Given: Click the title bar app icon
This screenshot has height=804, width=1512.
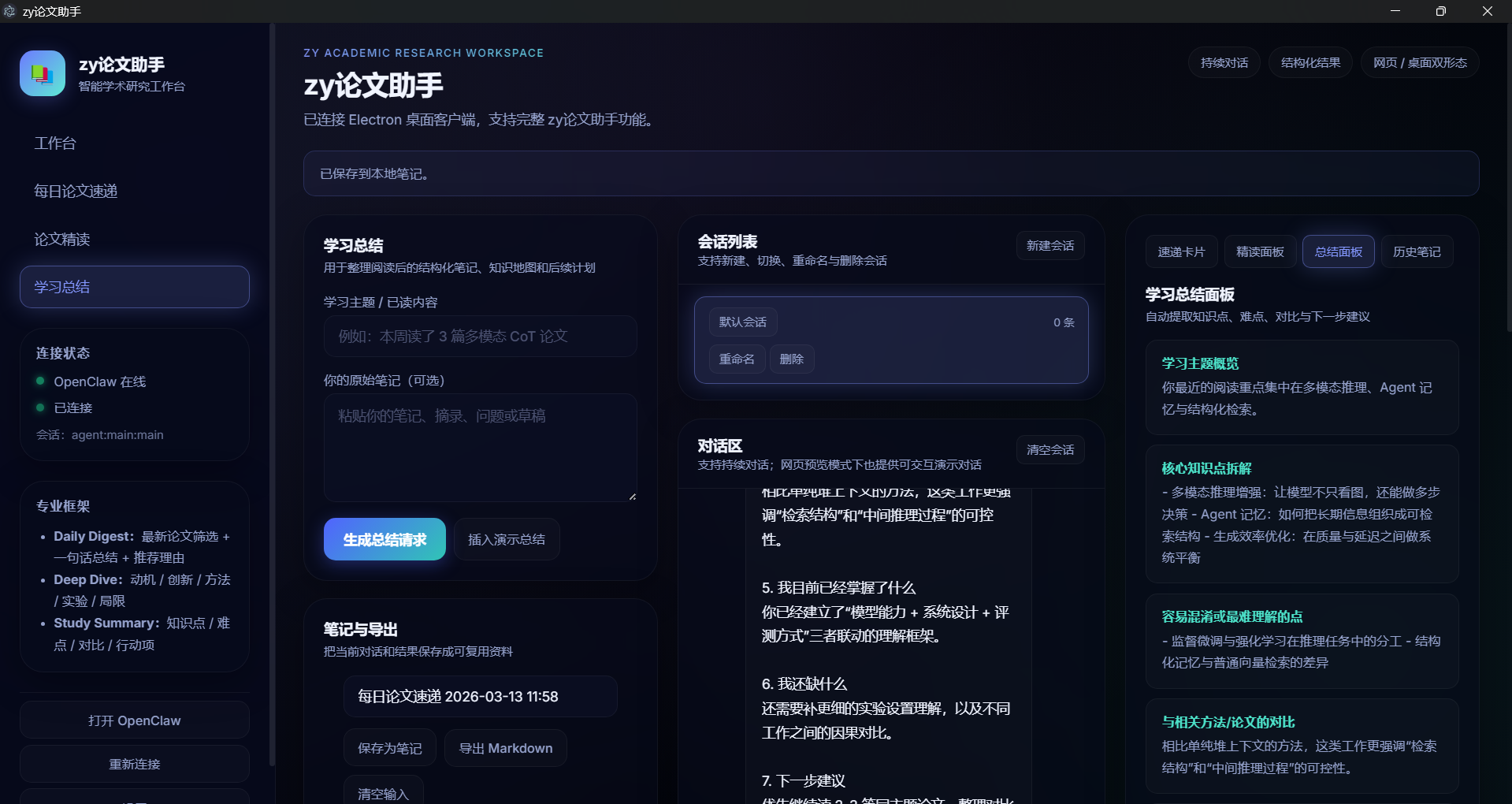Looking at the screenshot, I should (x=9, y=11).
